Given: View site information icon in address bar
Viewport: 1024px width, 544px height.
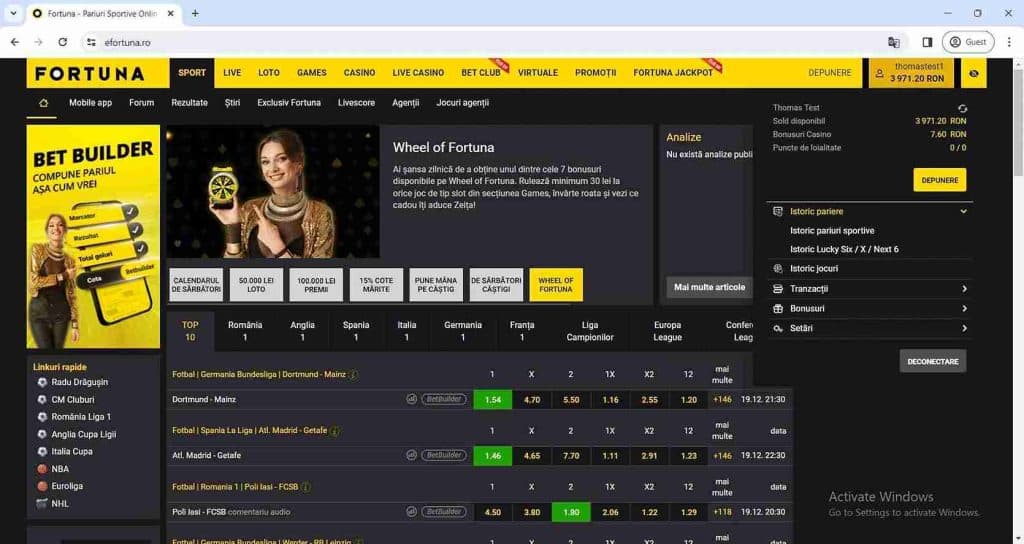Looking at the screenshot, I should pyautogui.click(x=91, y=42).
